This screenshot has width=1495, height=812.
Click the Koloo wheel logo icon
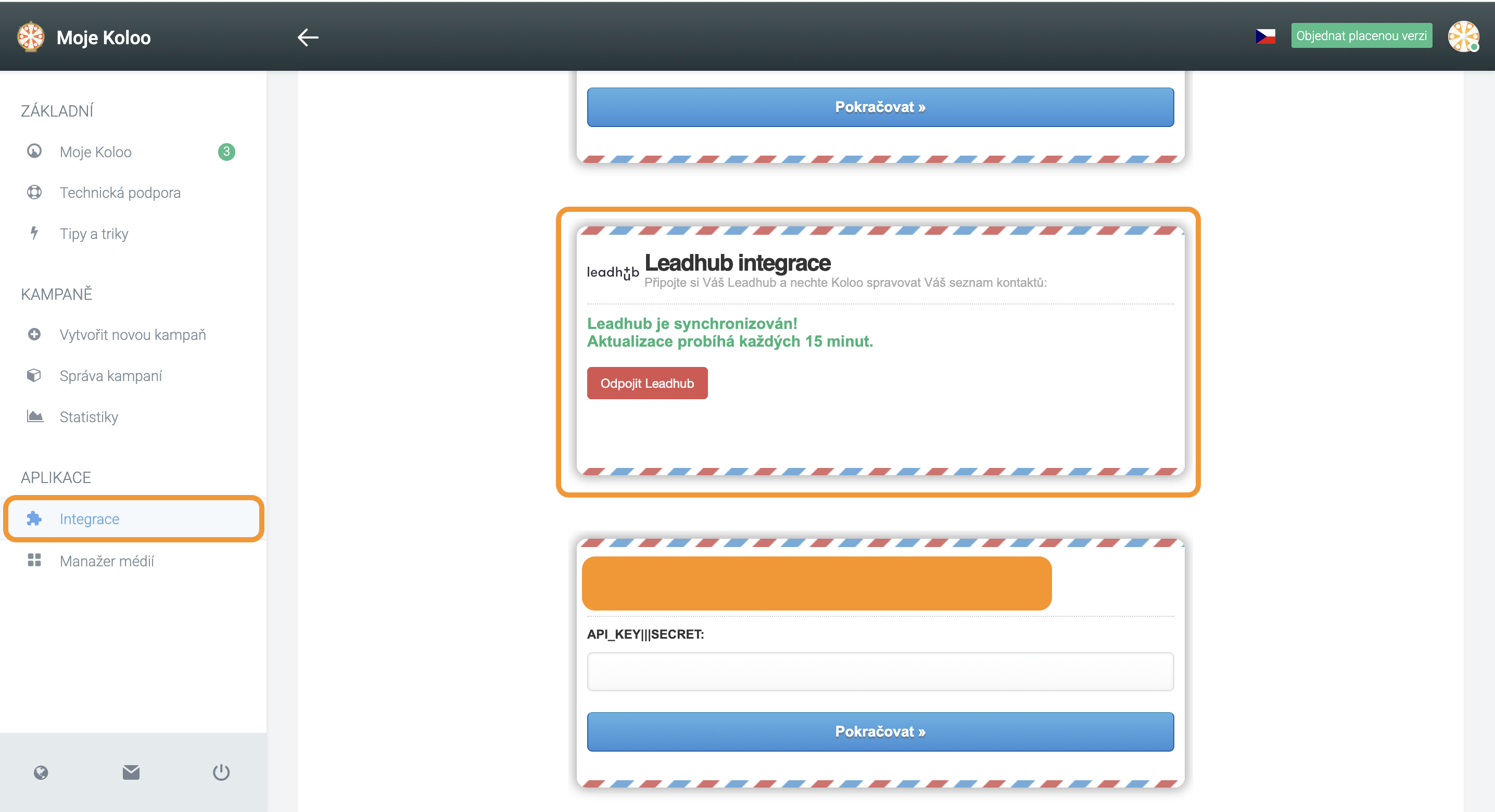pos(31,37)
